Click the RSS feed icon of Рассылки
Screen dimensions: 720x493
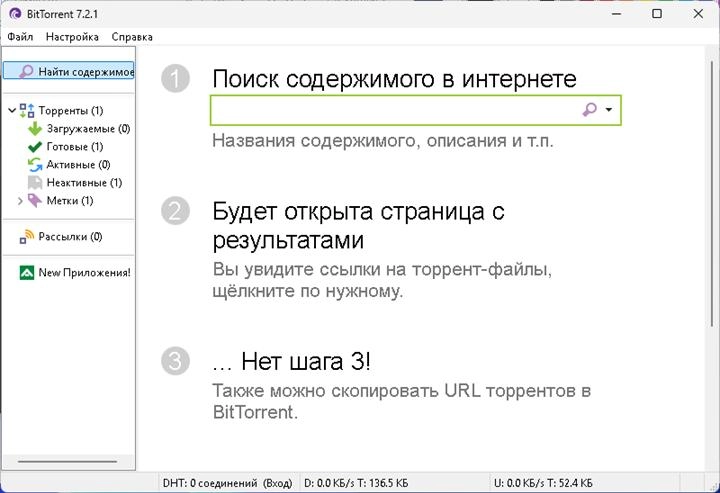(27, 236)
